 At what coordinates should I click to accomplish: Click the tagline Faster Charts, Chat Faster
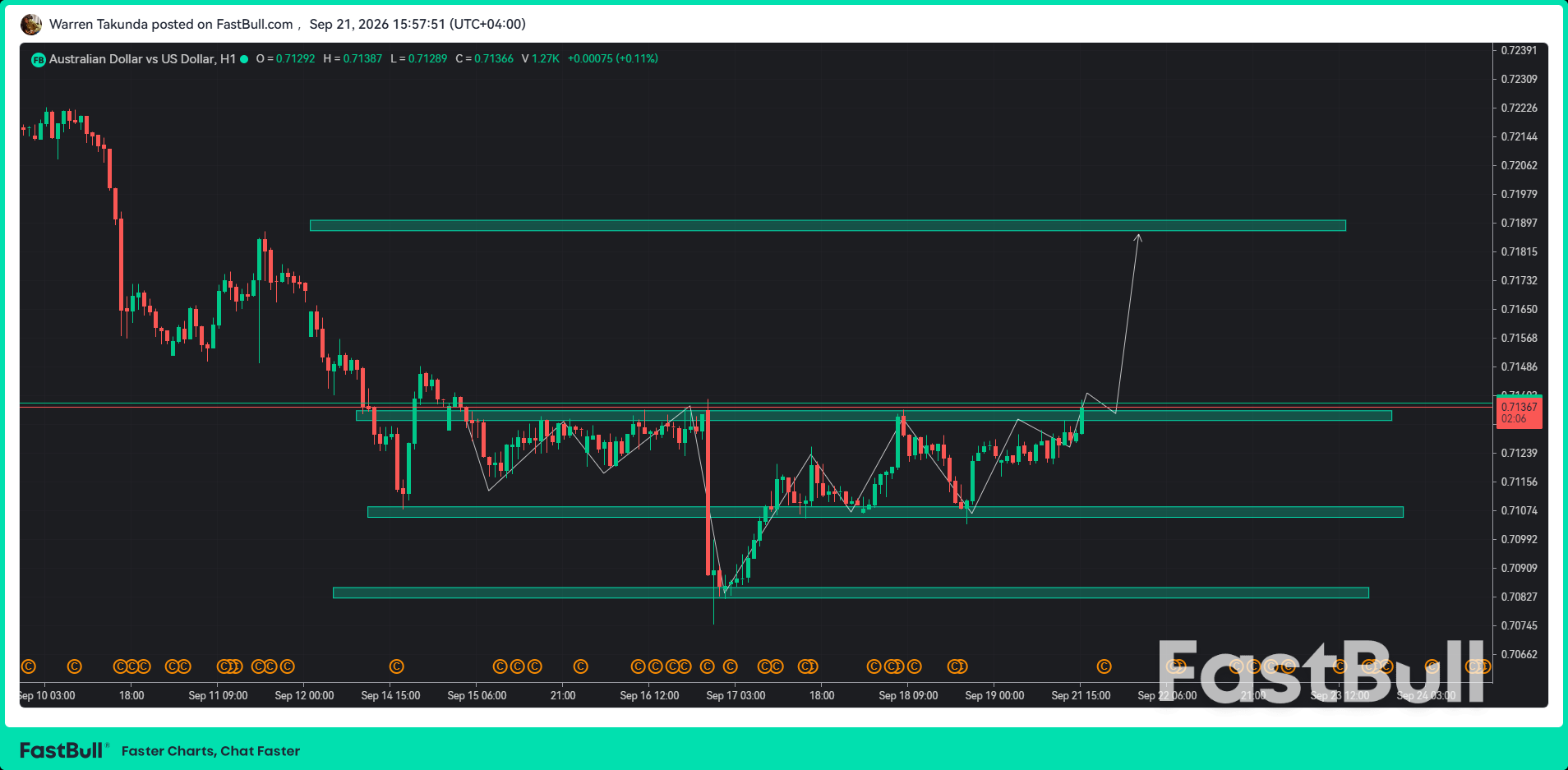pos(210,751)
